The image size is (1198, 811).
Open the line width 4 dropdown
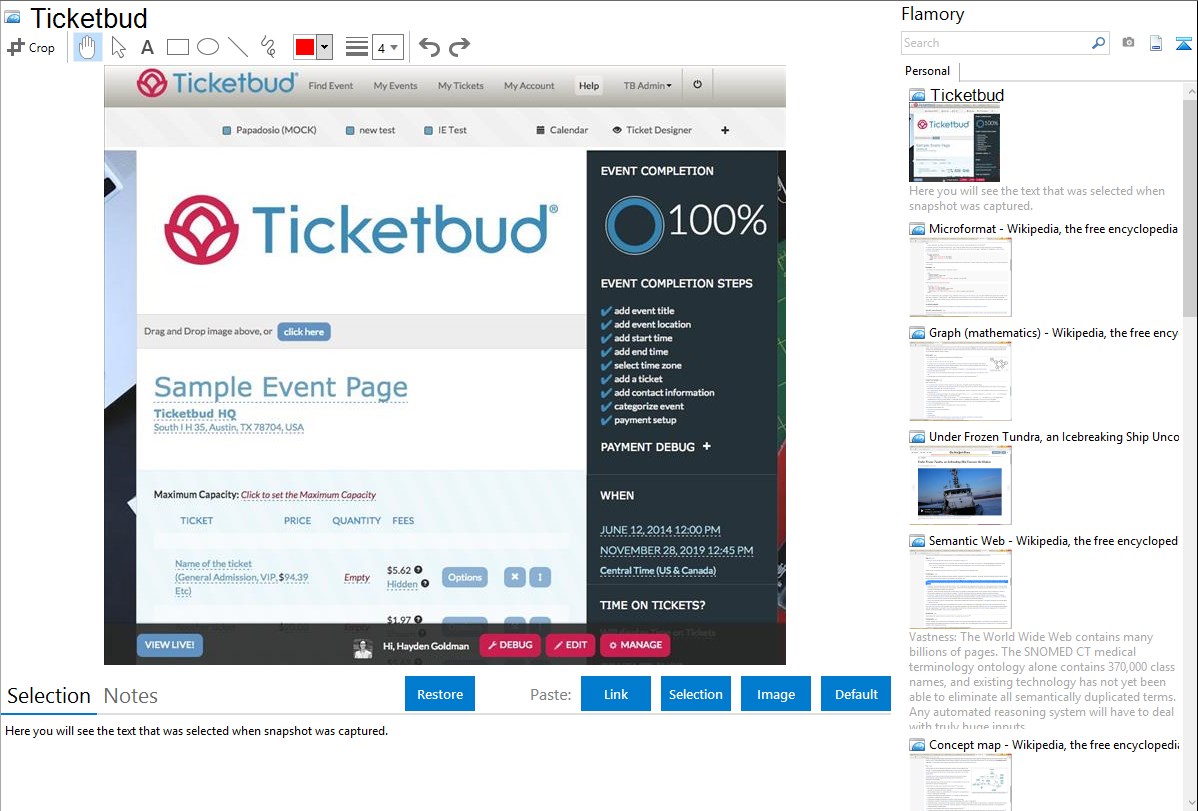click(x=387, y=47)
